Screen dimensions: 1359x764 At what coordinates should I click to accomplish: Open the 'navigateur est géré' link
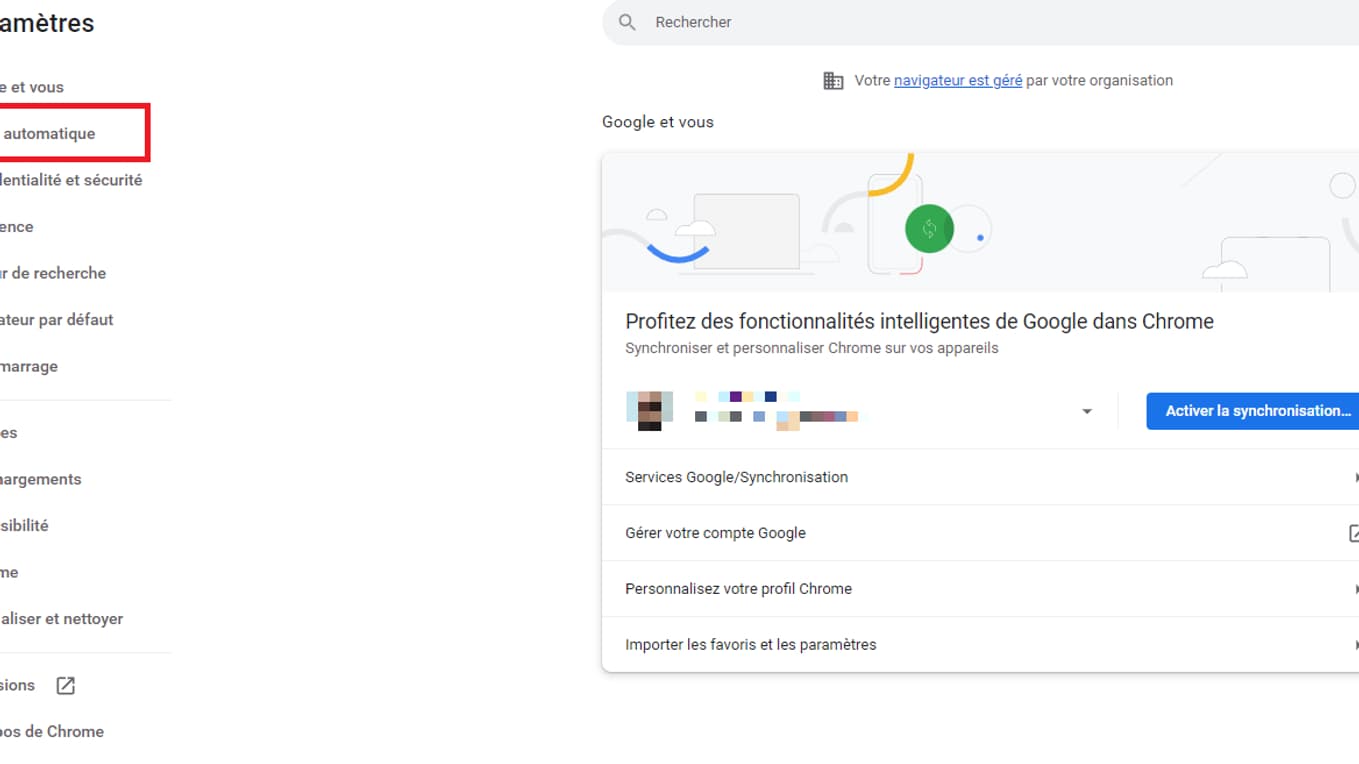(x=958, y=80)
